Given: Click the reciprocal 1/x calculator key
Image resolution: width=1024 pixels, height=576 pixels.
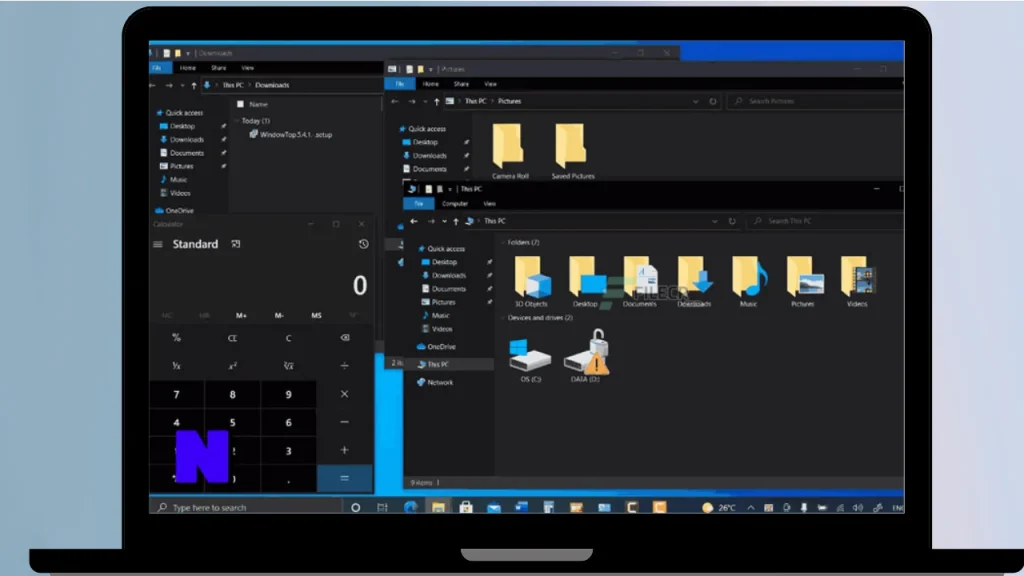Looking at the screenshot, I should click(176, 366).
